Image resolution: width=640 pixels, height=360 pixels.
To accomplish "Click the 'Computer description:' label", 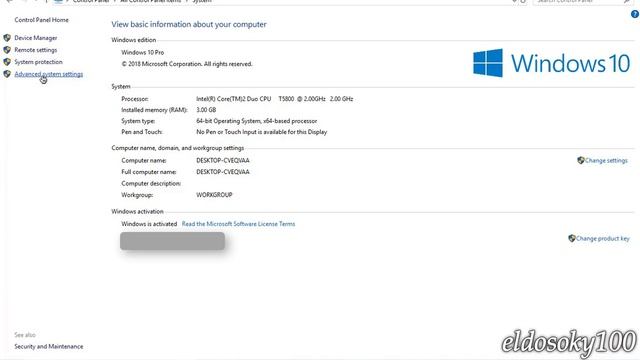I will [151, 183].
